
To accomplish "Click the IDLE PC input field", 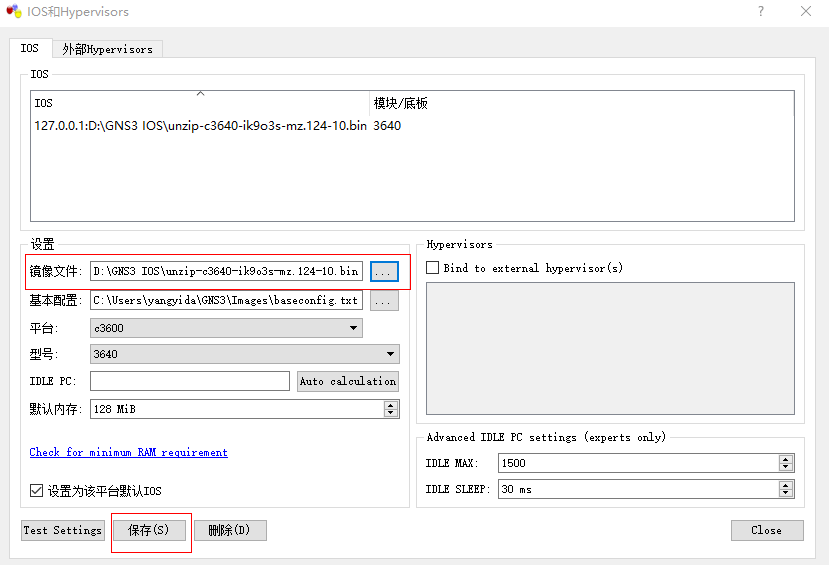I will click(x=190, y=381).
